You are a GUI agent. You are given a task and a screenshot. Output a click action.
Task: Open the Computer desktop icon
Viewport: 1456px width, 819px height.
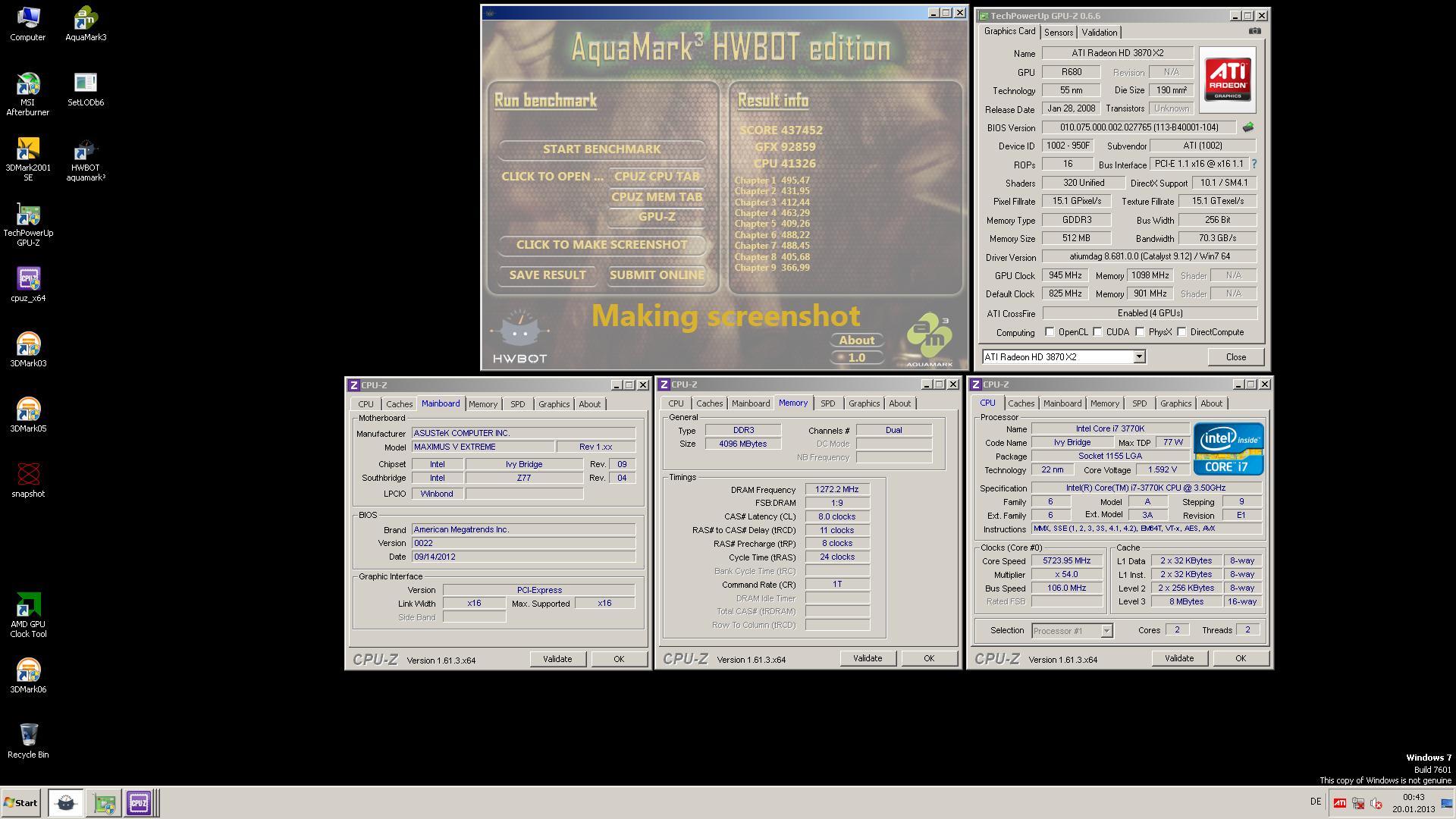28,24
